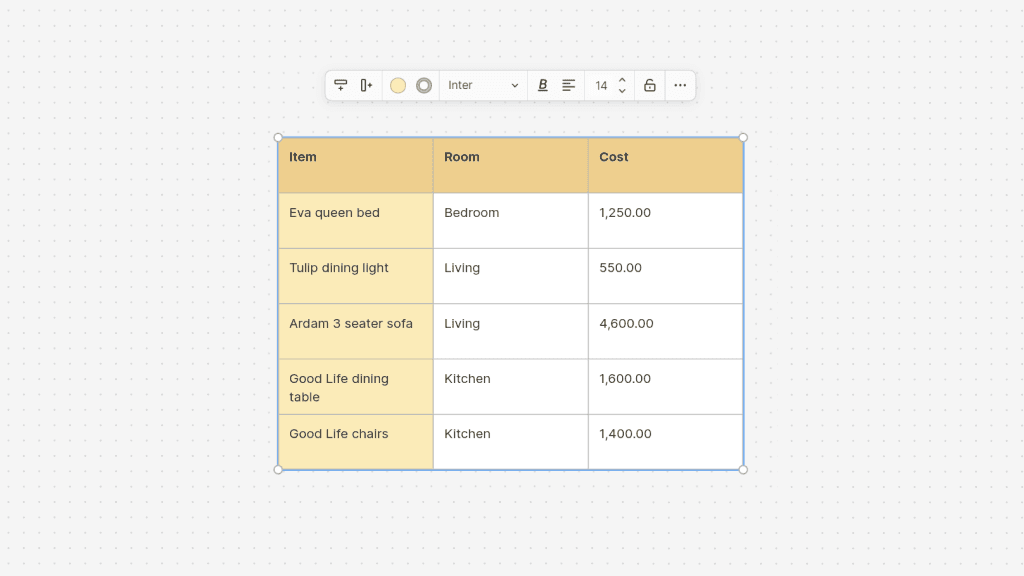
Task: Select the Tulip dining light cell
Action: pyautogui.click(x=356, y=276)
